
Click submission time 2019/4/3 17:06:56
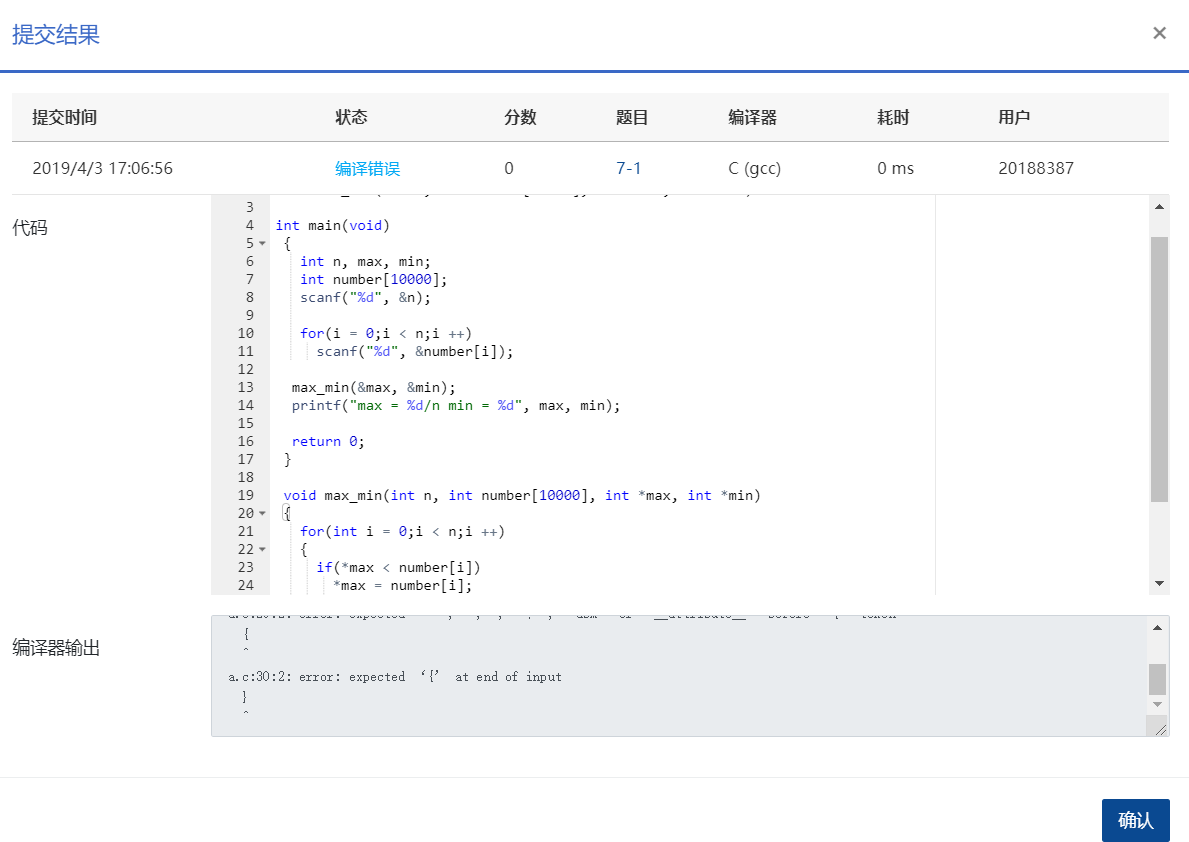tap(102, 168)
